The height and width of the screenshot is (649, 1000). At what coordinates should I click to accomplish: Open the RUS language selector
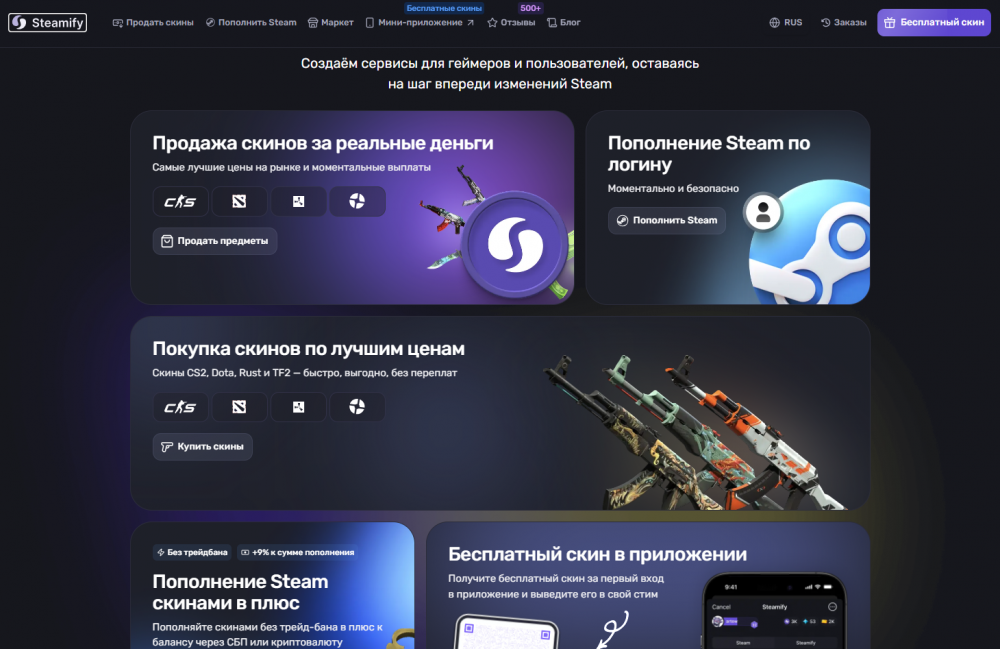pos(786,22)
